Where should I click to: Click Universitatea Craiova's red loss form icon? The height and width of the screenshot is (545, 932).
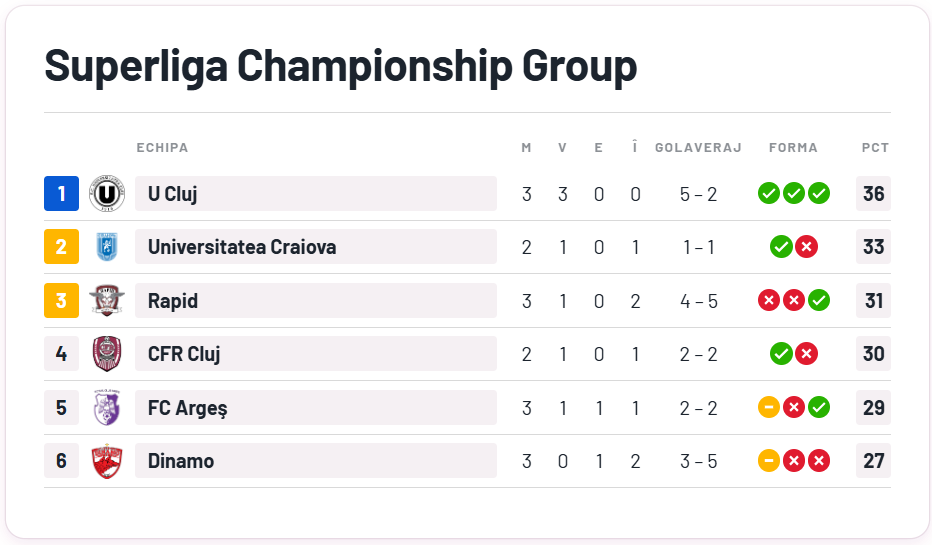click(x=806, y=247)
